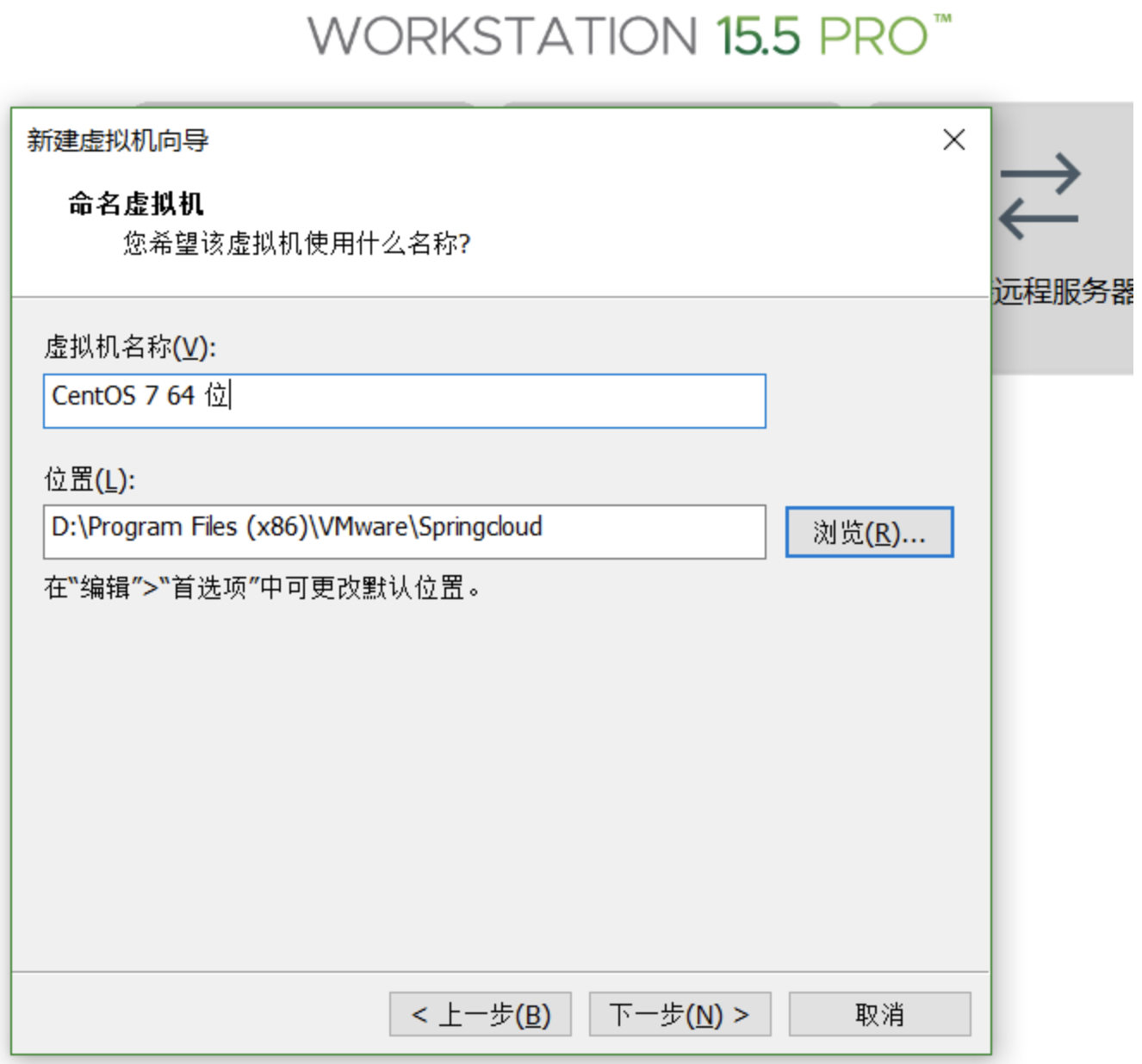
Task: Go back with 上一步(B) button
Action: coord(481,1014)
